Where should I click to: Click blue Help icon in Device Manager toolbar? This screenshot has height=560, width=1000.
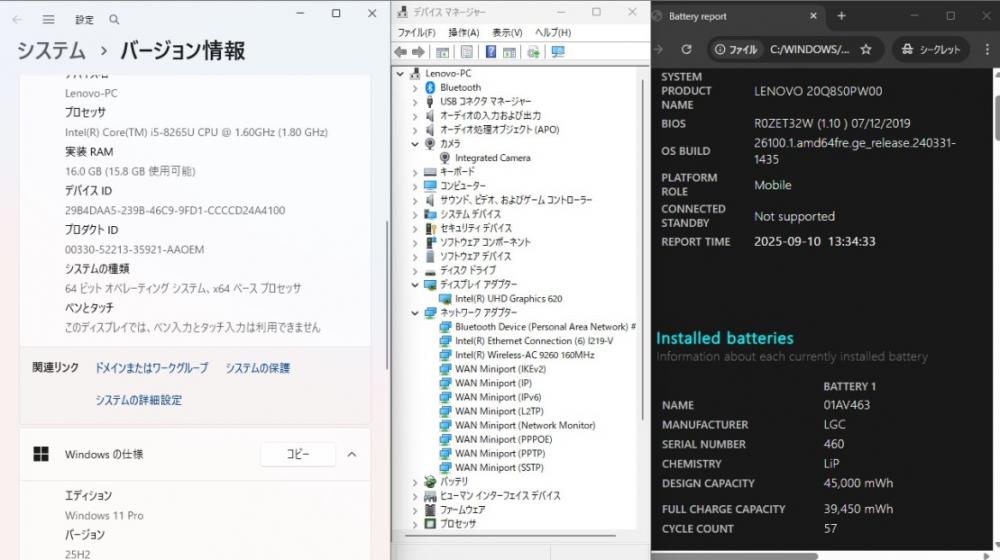click(x=490, y=52)
